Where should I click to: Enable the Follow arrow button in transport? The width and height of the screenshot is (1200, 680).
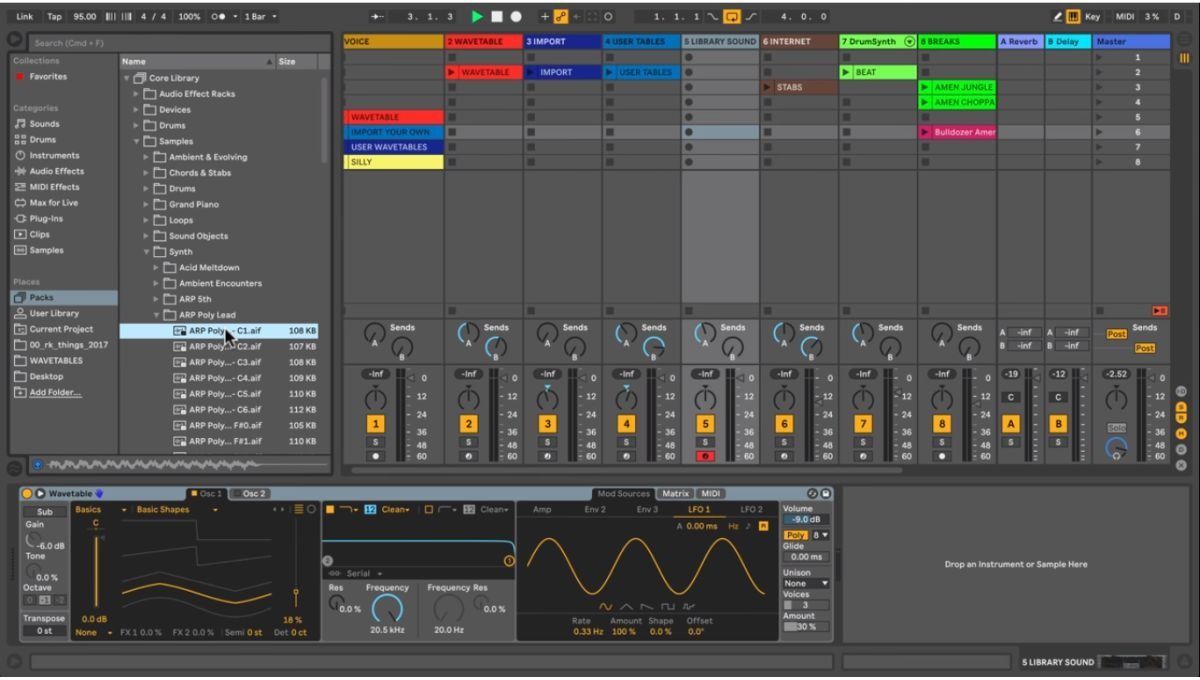[377, 17]
